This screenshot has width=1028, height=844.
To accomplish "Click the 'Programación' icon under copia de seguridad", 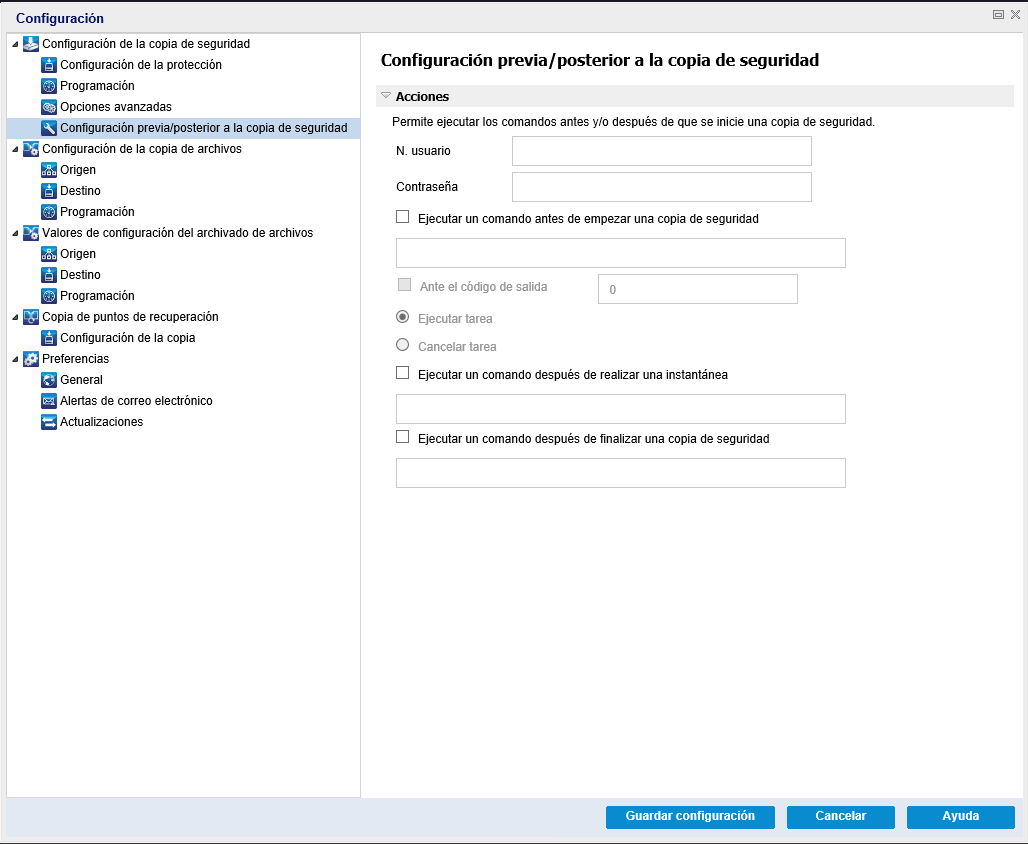I will tap(49, 86).
